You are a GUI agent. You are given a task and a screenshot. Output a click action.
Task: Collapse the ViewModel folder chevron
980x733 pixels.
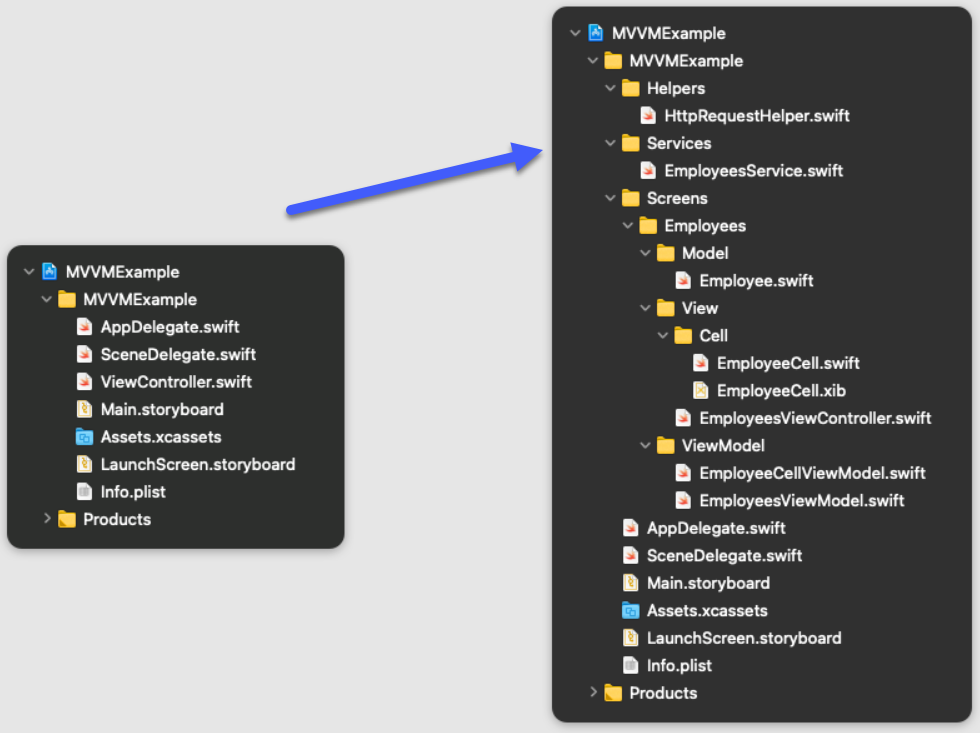pyautogui.click(x=645, y=446)
